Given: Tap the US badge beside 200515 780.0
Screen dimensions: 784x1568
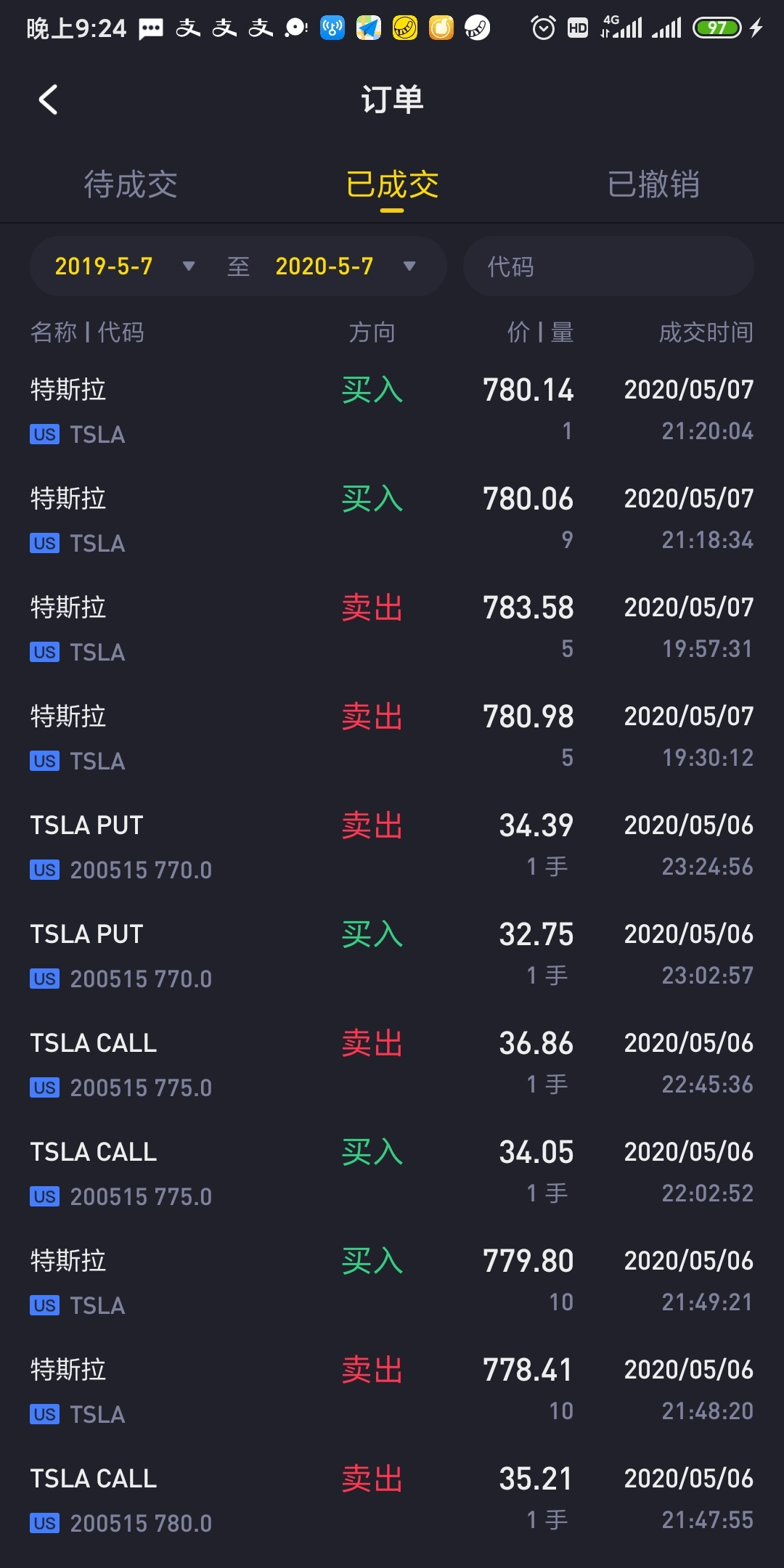Looking at the screenshot, I should [x=44, y=1523].
